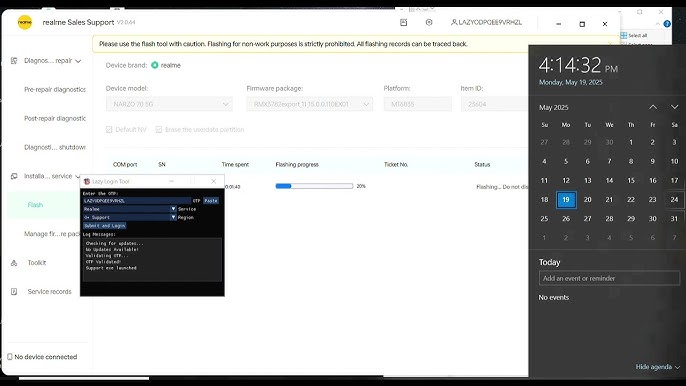Click the No device connected status icon

[10, 357]
